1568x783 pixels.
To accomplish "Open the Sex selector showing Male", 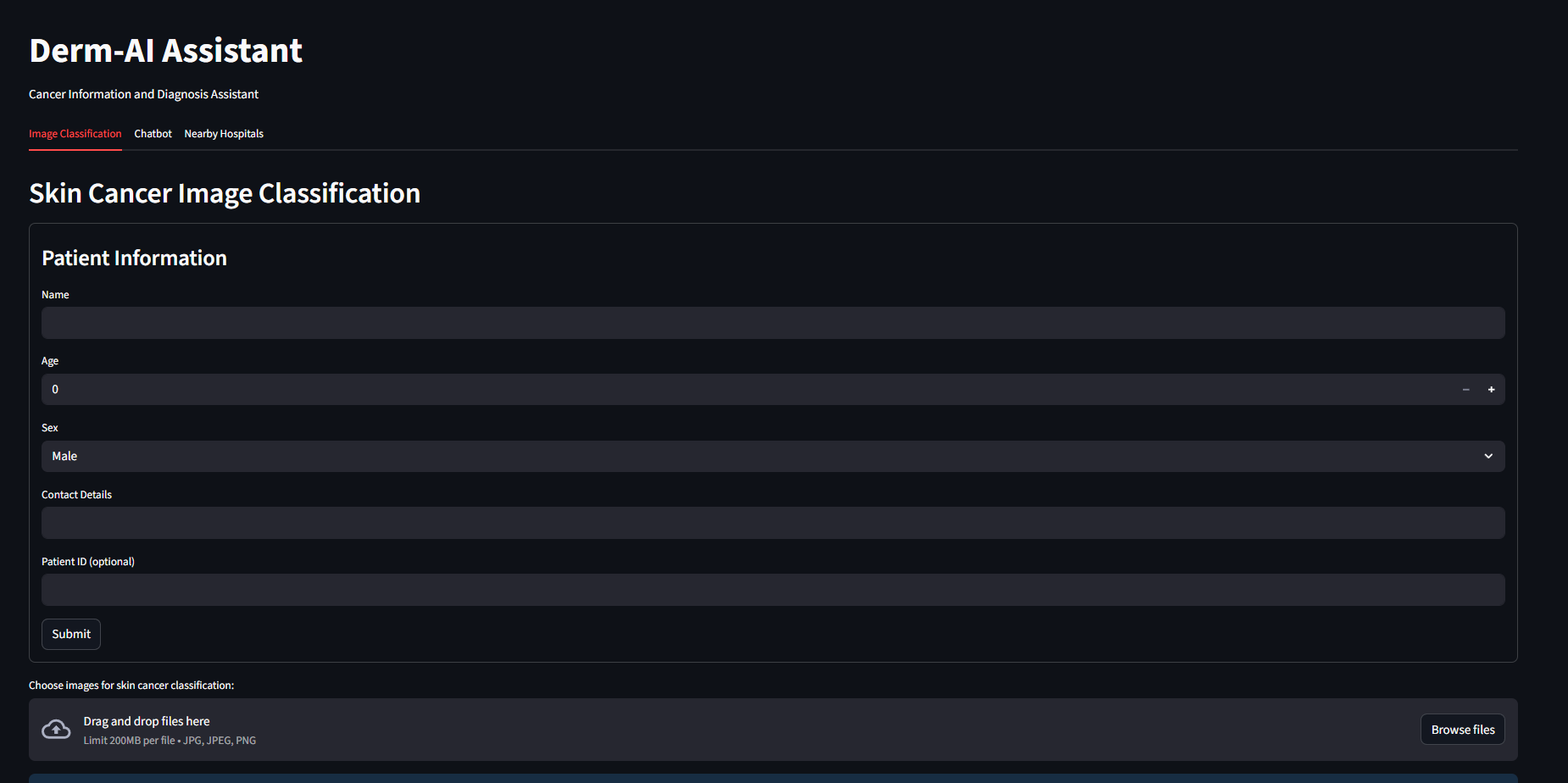I will [763, 456].
